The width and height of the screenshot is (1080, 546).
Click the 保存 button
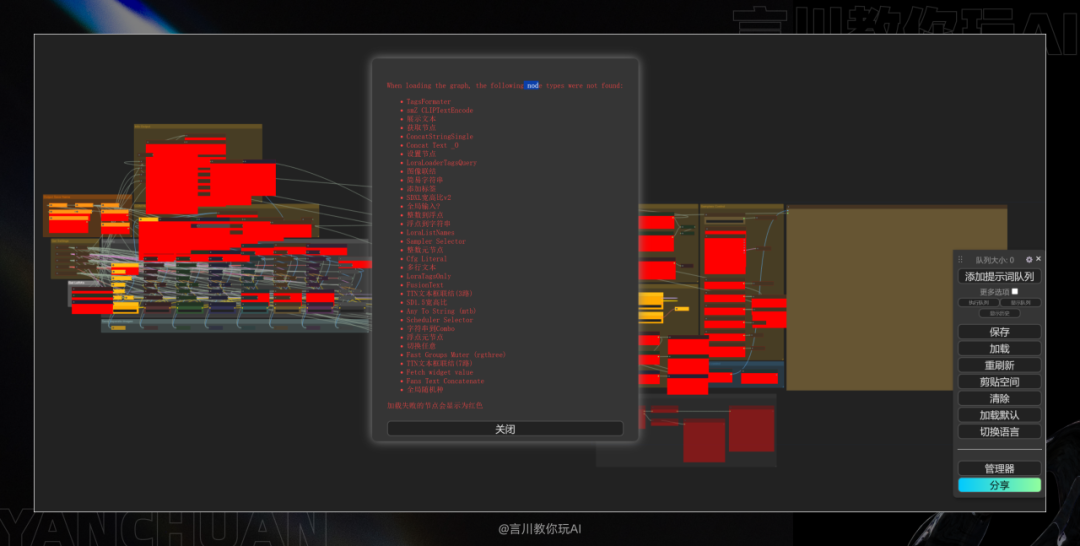999,332
